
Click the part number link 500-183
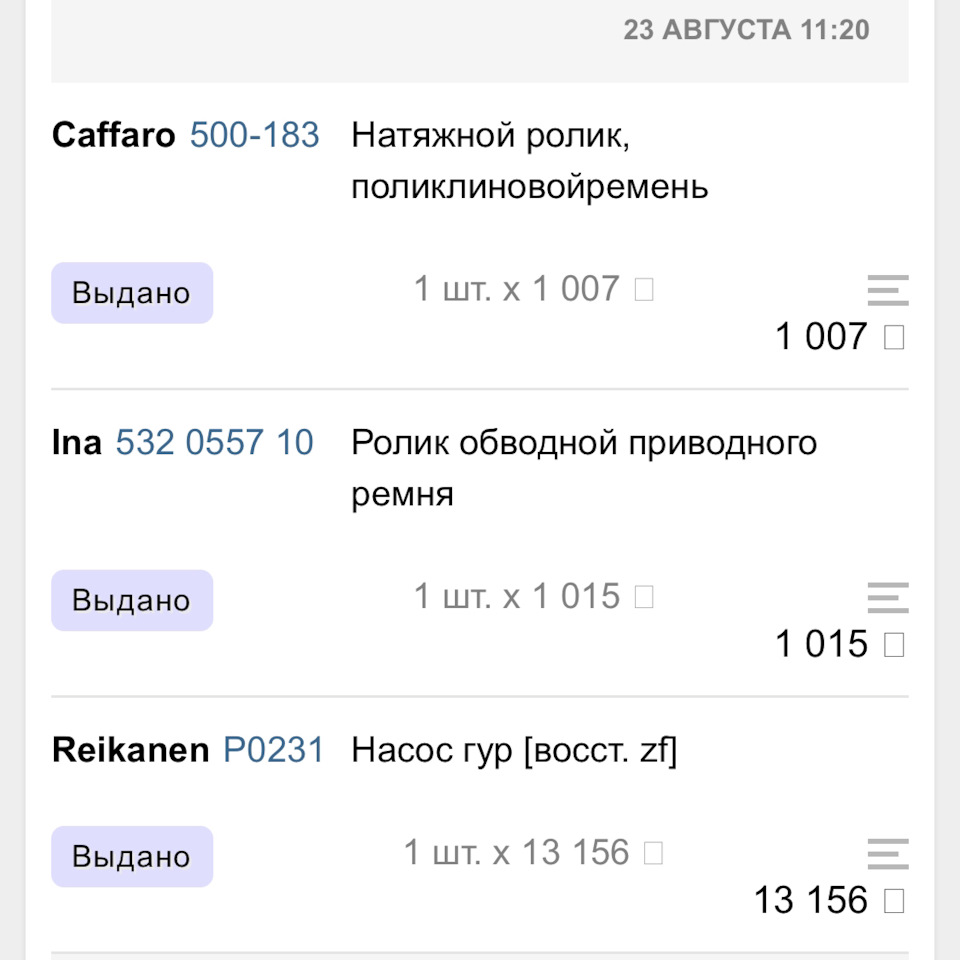(x=255, y=135)
